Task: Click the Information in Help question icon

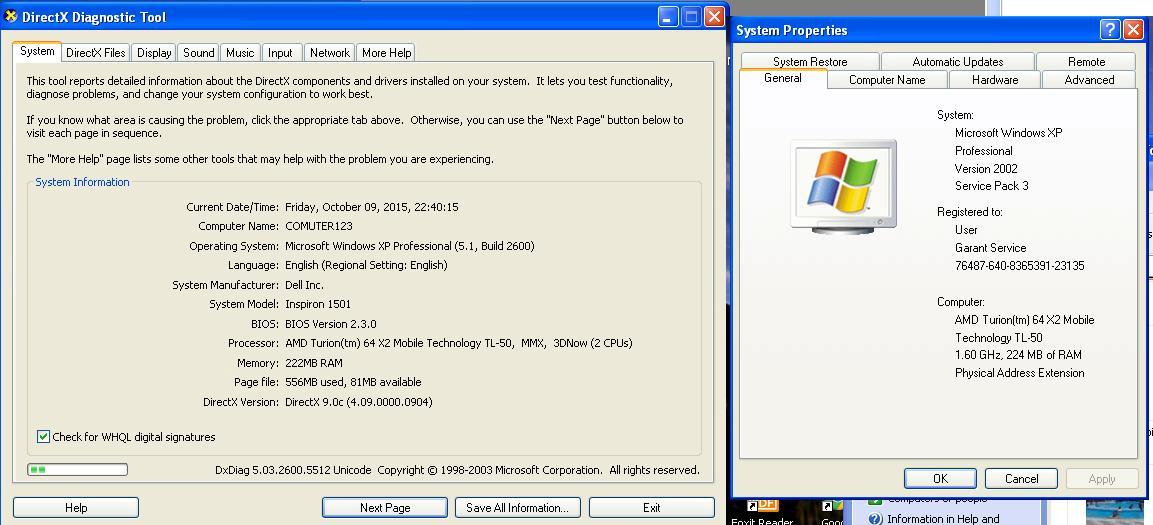Action: pyautogui.click(x=874, y=518)
